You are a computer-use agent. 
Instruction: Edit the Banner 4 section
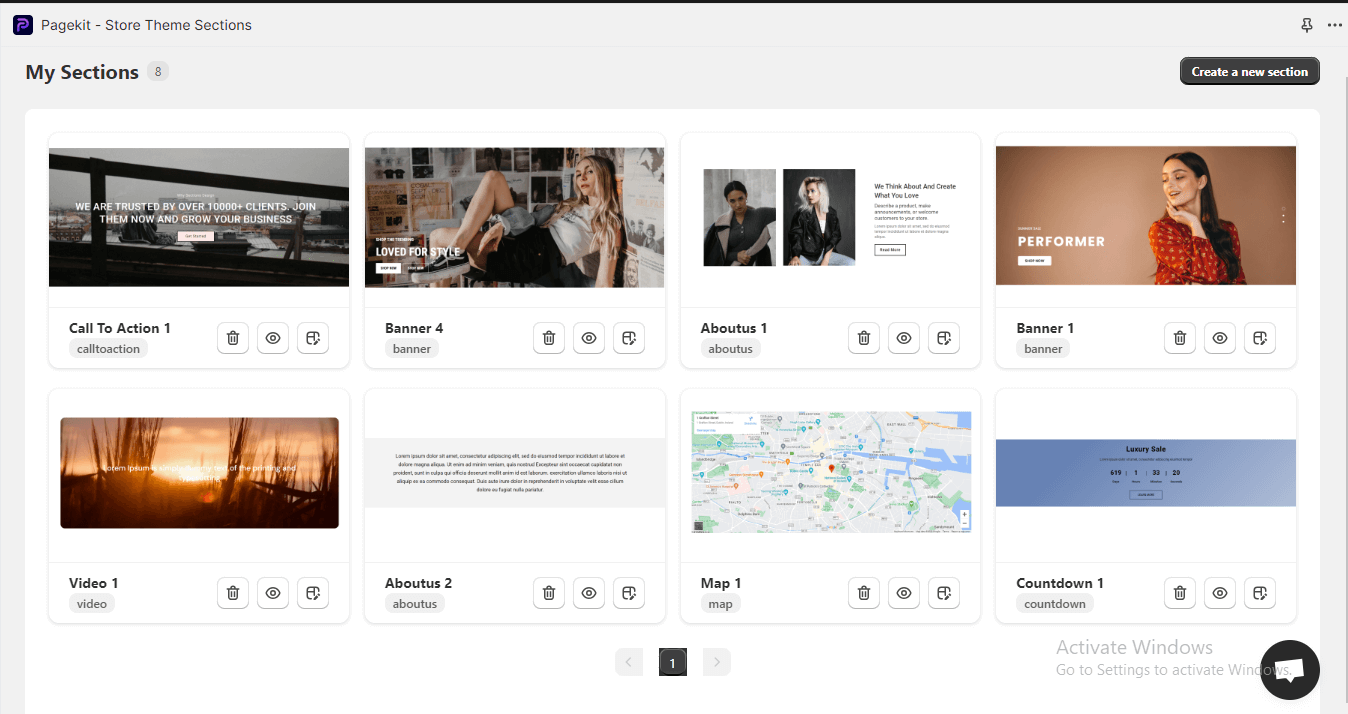click(629, 338)
